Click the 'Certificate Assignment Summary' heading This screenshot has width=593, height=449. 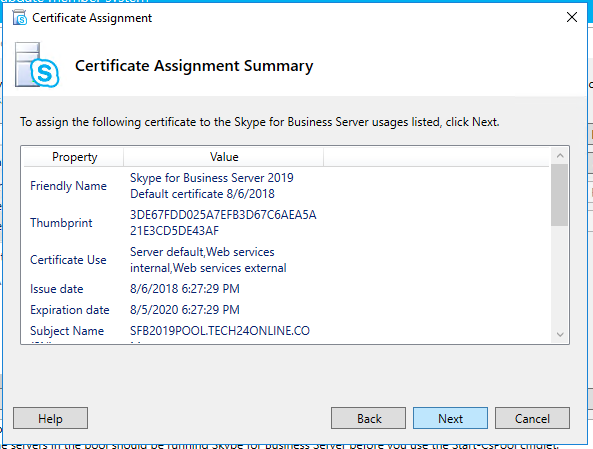[x=194, y=66]
